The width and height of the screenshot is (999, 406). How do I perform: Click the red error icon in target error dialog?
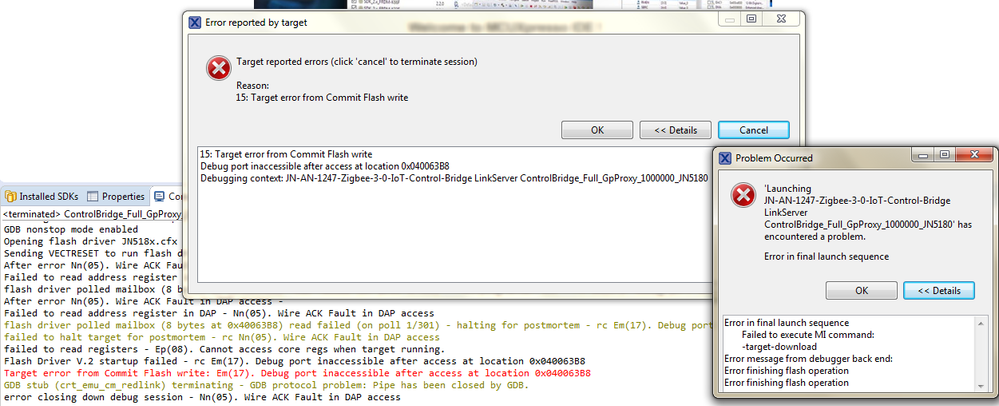point(219,68)
